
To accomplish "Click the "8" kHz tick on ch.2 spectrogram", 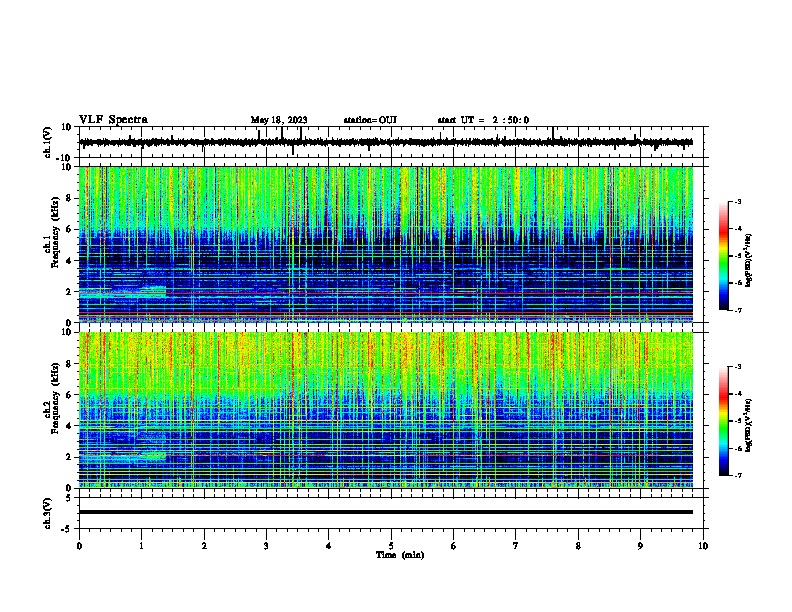I will (x=69, y=364).
